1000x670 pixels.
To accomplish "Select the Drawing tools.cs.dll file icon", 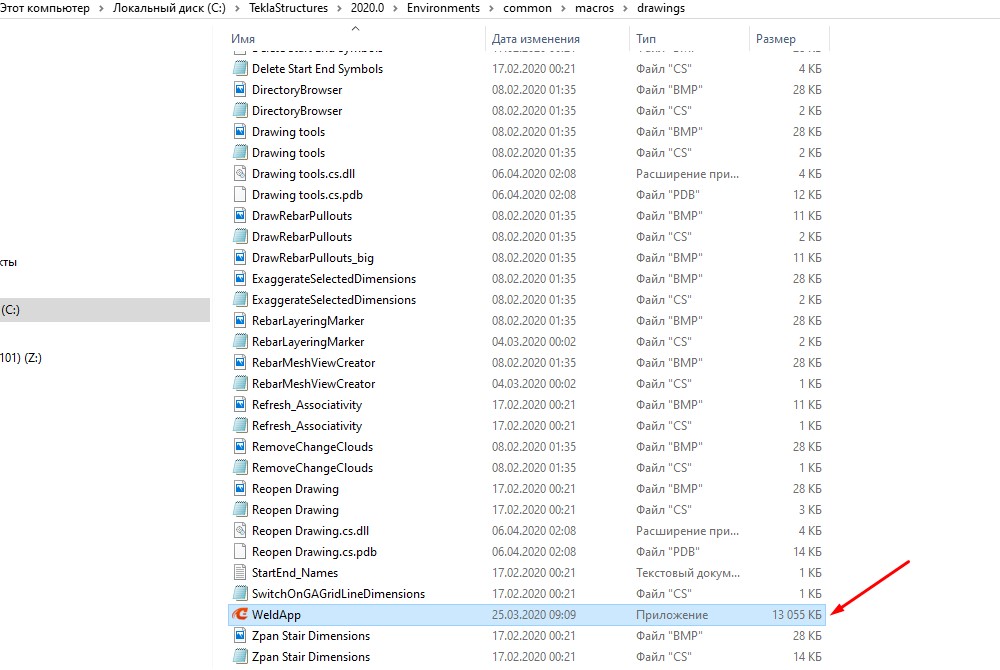I will 239,174.
